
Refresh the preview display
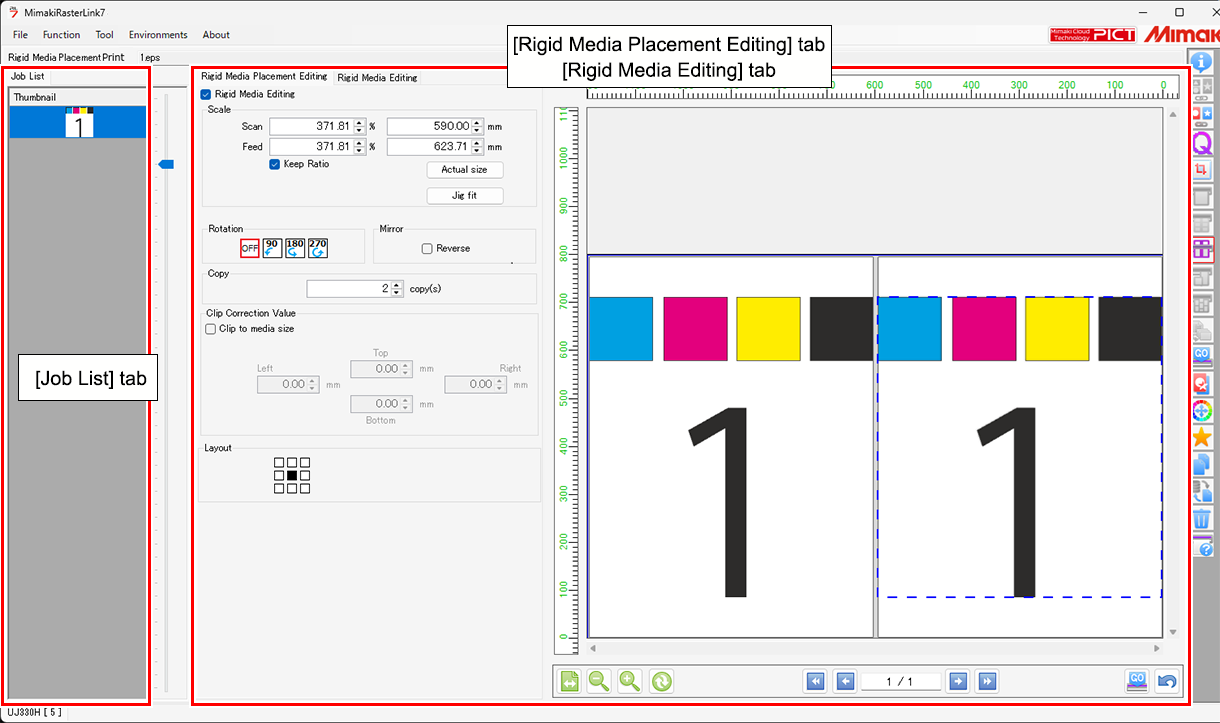click(661, 681)
